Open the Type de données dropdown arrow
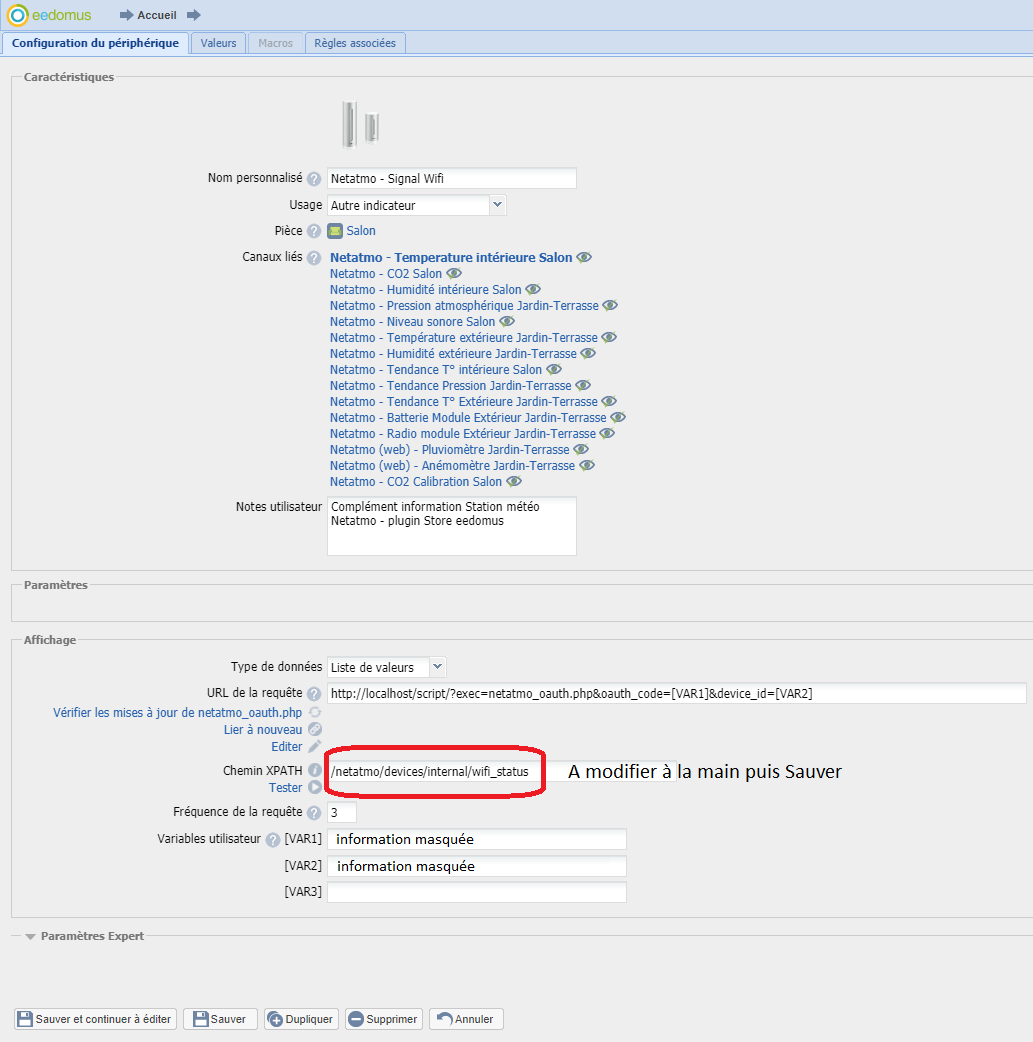 pos(437,667)
